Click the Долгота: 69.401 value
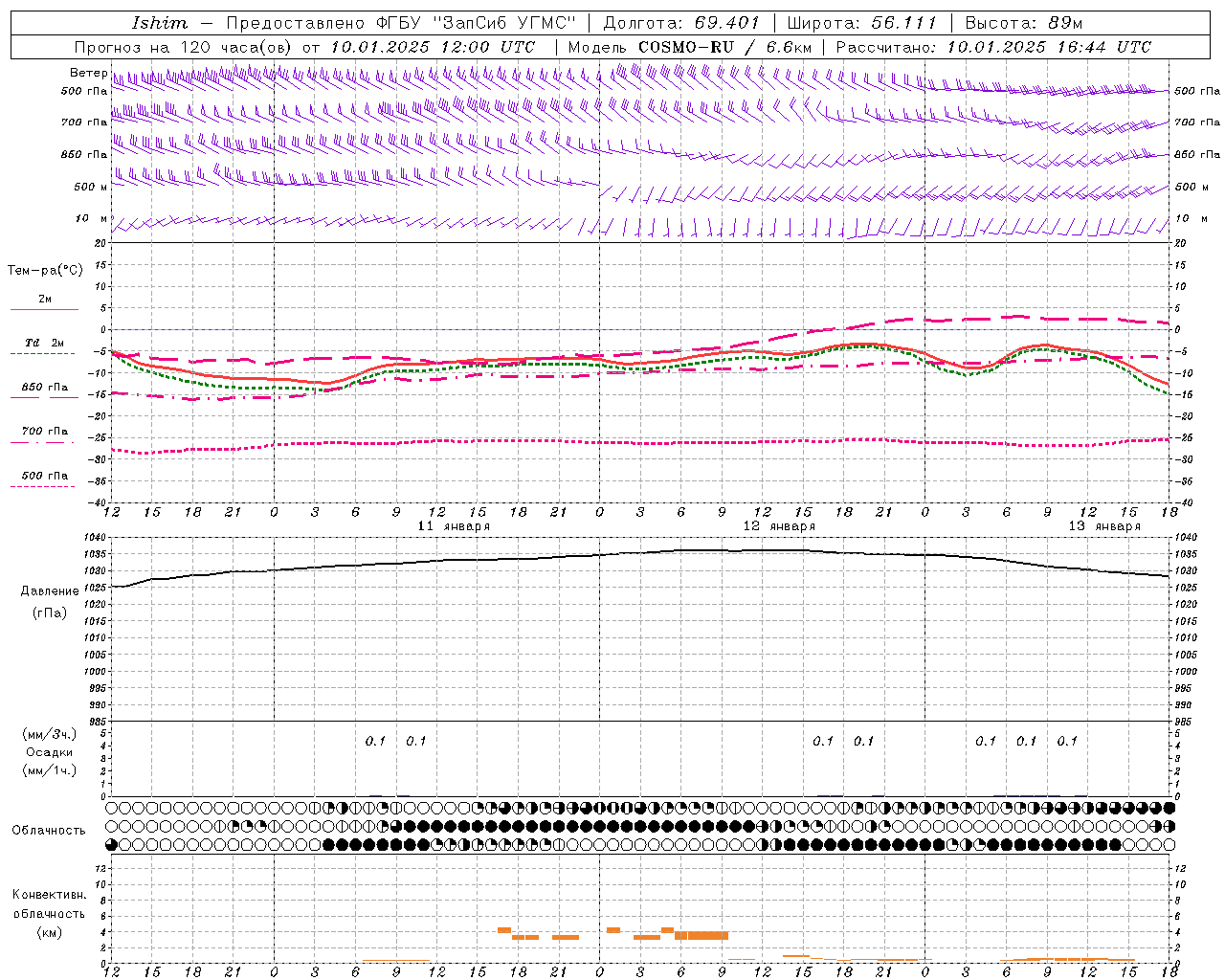 click(x=681, y=23)
